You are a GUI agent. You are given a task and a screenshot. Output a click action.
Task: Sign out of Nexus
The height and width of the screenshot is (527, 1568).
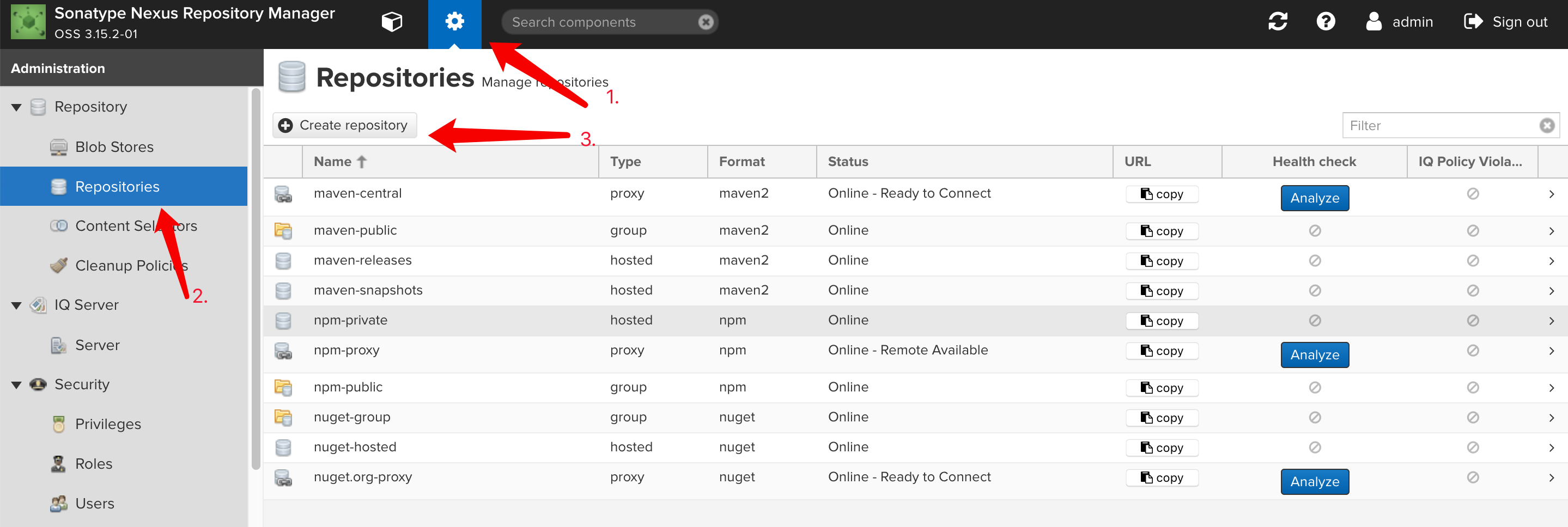pyautogui.click(x=1505, y=22)
